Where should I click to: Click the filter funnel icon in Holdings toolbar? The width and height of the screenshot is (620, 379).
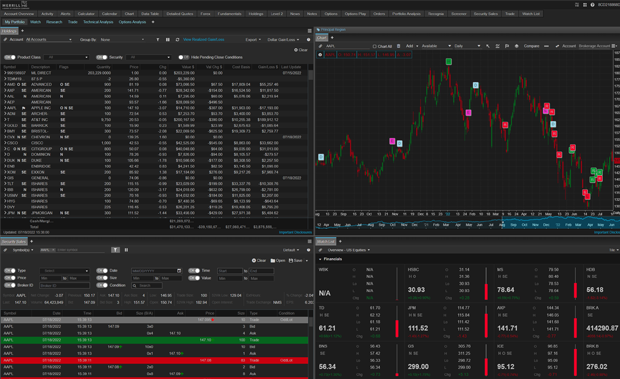click(x=158, y=40)
